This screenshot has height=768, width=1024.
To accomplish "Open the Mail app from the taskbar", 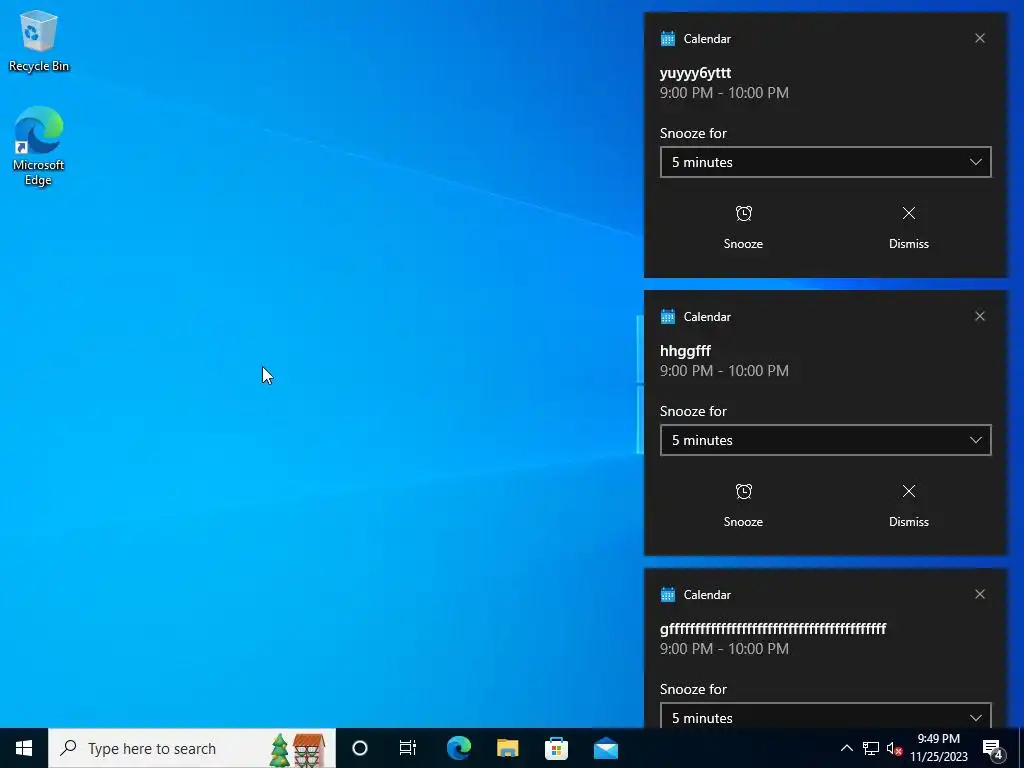I will (605, 748).
